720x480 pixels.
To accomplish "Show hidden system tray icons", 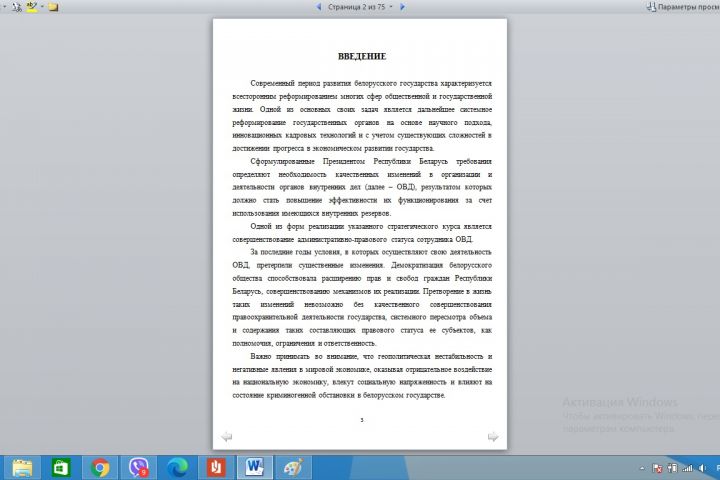I will (x=642, y=468).
